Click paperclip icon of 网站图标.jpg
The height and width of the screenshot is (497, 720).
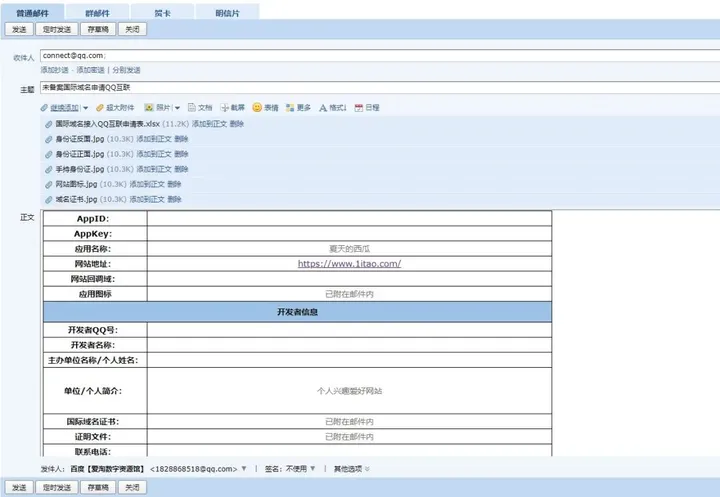point(49,185)
